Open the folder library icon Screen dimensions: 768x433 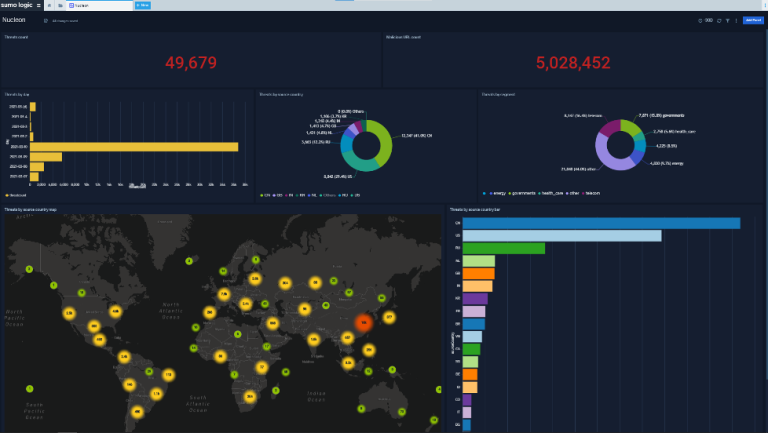(61, 5)
